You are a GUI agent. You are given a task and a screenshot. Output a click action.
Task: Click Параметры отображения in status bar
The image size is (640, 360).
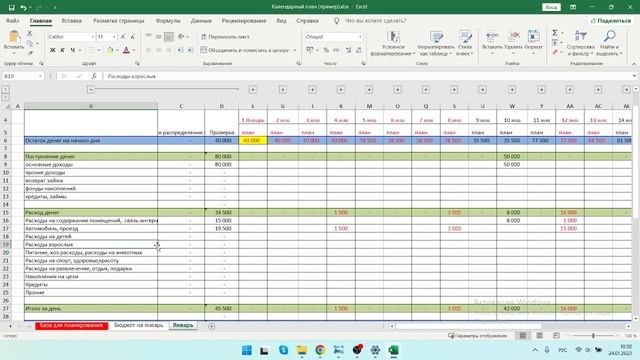pos(478,336)
